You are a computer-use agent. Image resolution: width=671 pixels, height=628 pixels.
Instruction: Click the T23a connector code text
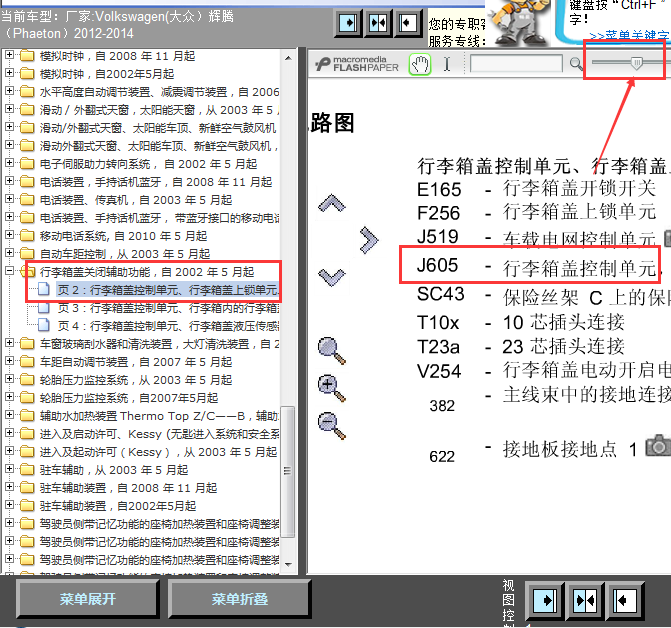coord(438,347)
